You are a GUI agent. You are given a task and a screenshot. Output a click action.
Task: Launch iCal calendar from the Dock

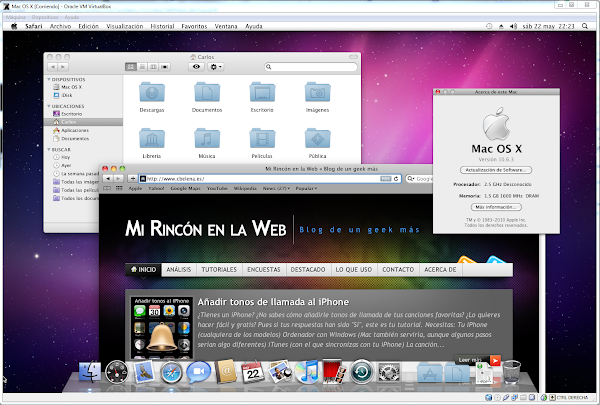253,373
